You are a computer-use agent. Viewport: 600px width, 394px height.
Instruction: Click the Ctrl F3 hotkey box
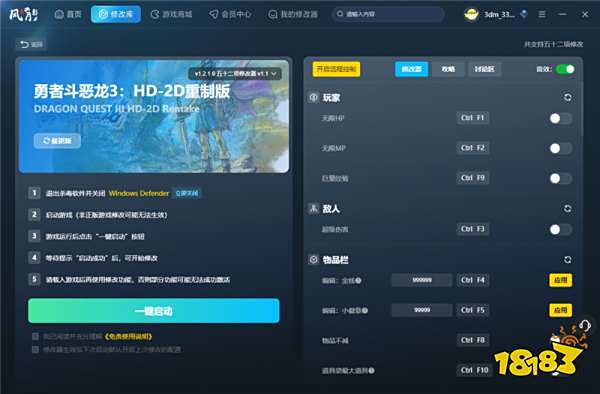pos(473,229)
